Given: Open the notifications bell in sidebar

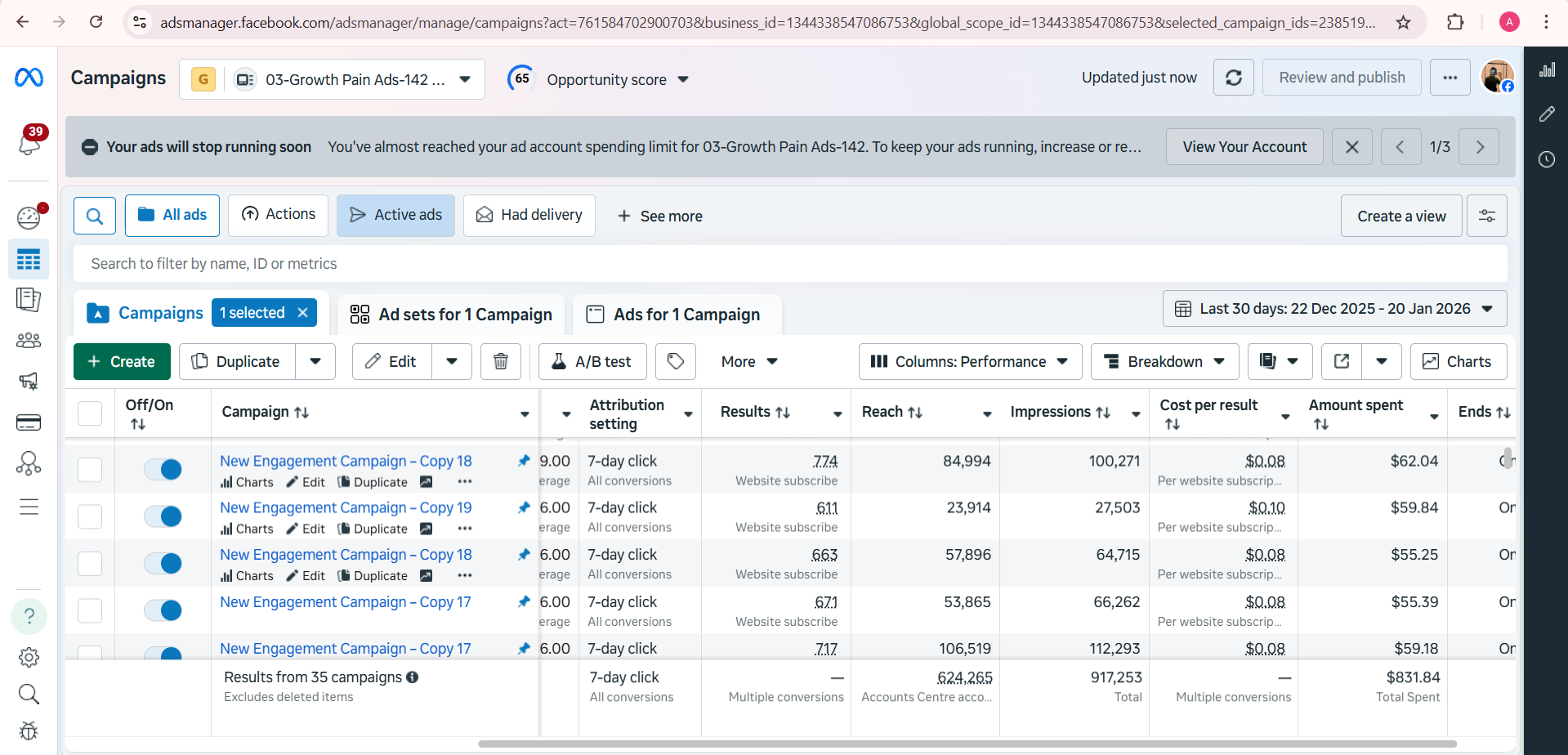Looking at the screenshot, I should pos(29,144).
